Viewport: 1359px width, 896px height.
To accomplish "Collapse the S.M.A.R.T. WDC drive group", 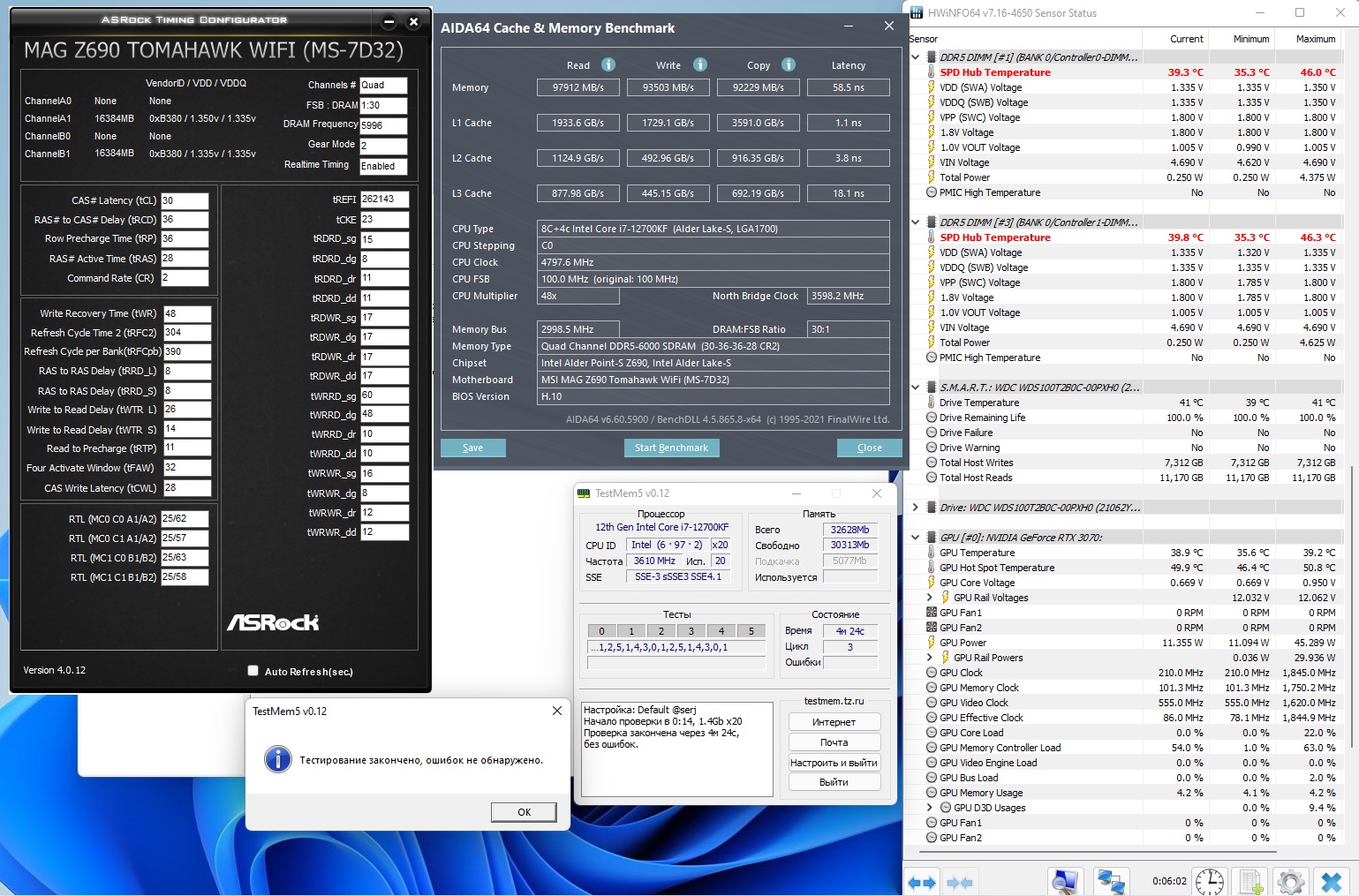I will click(x=916, y=388).
